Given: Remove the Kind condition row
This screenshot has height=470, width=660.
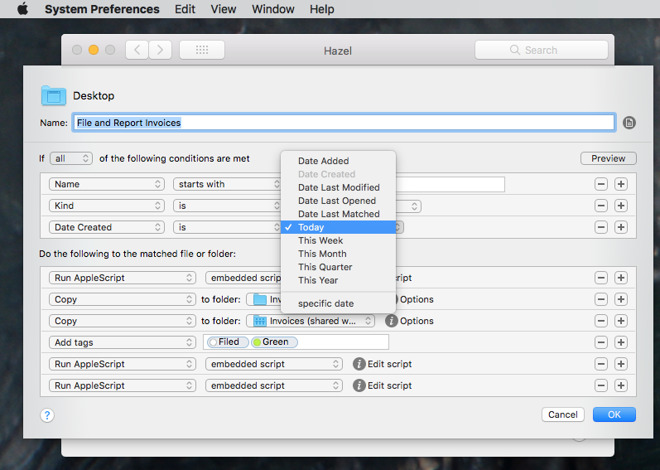Looking at the screenshot, I should click(x=601, y=206).
